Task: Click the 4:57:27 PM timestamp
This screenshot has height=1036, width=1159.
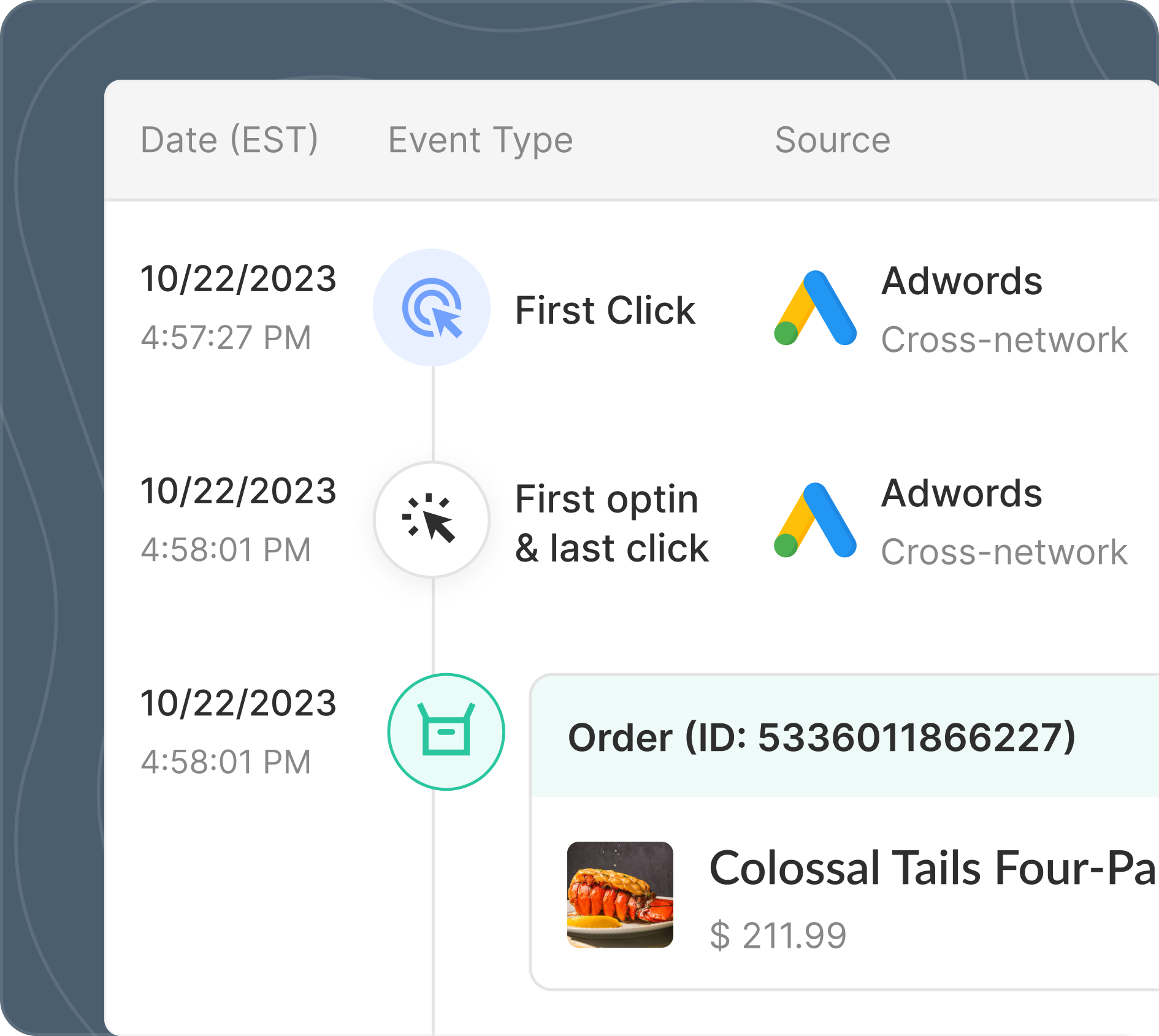Action: (x=226, y=337)
